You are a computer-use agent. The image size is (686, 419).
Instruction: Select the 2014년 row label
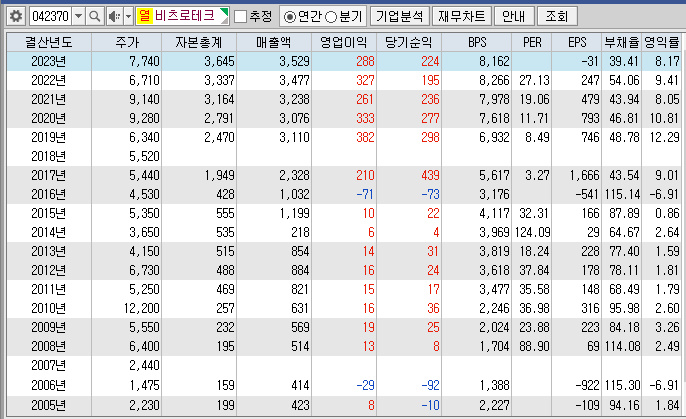point(49,232)
